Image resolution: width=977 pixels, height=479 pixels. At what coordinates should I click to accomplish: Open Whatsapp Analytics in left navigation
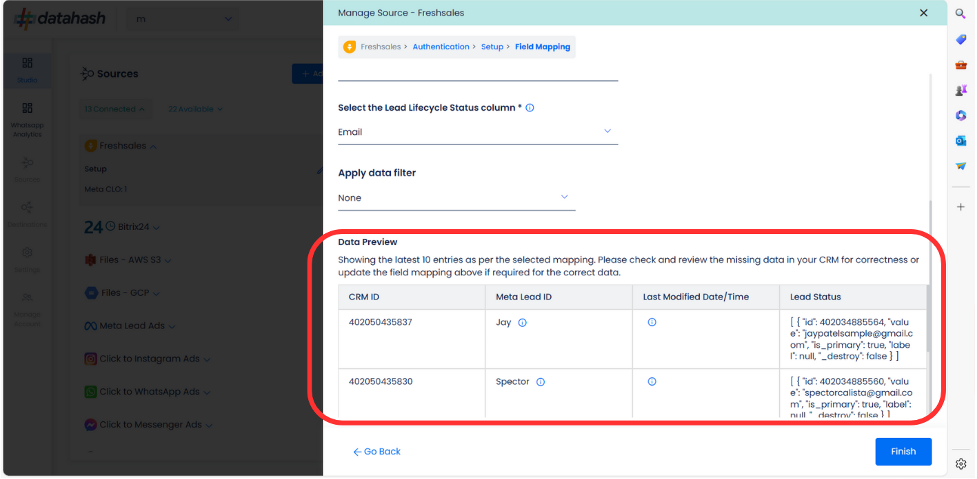tap(27, 120)
